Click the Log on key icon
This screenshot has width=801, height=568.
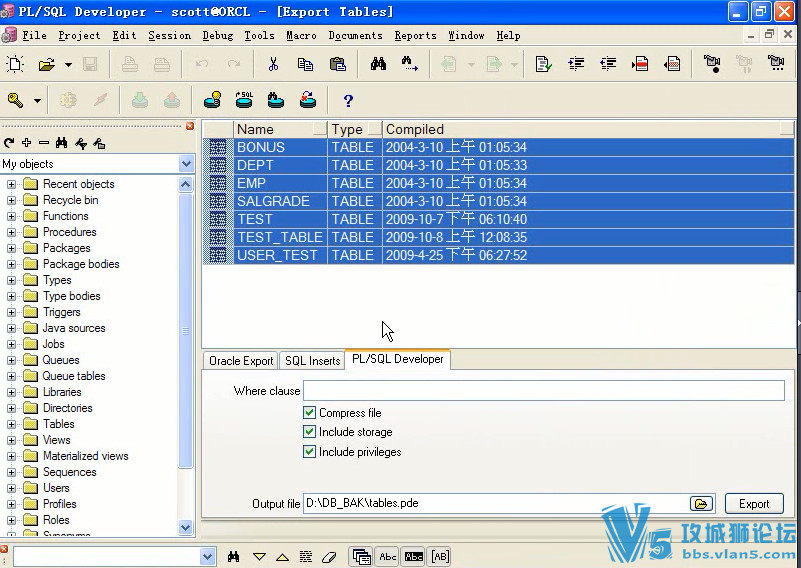point(15,100)
